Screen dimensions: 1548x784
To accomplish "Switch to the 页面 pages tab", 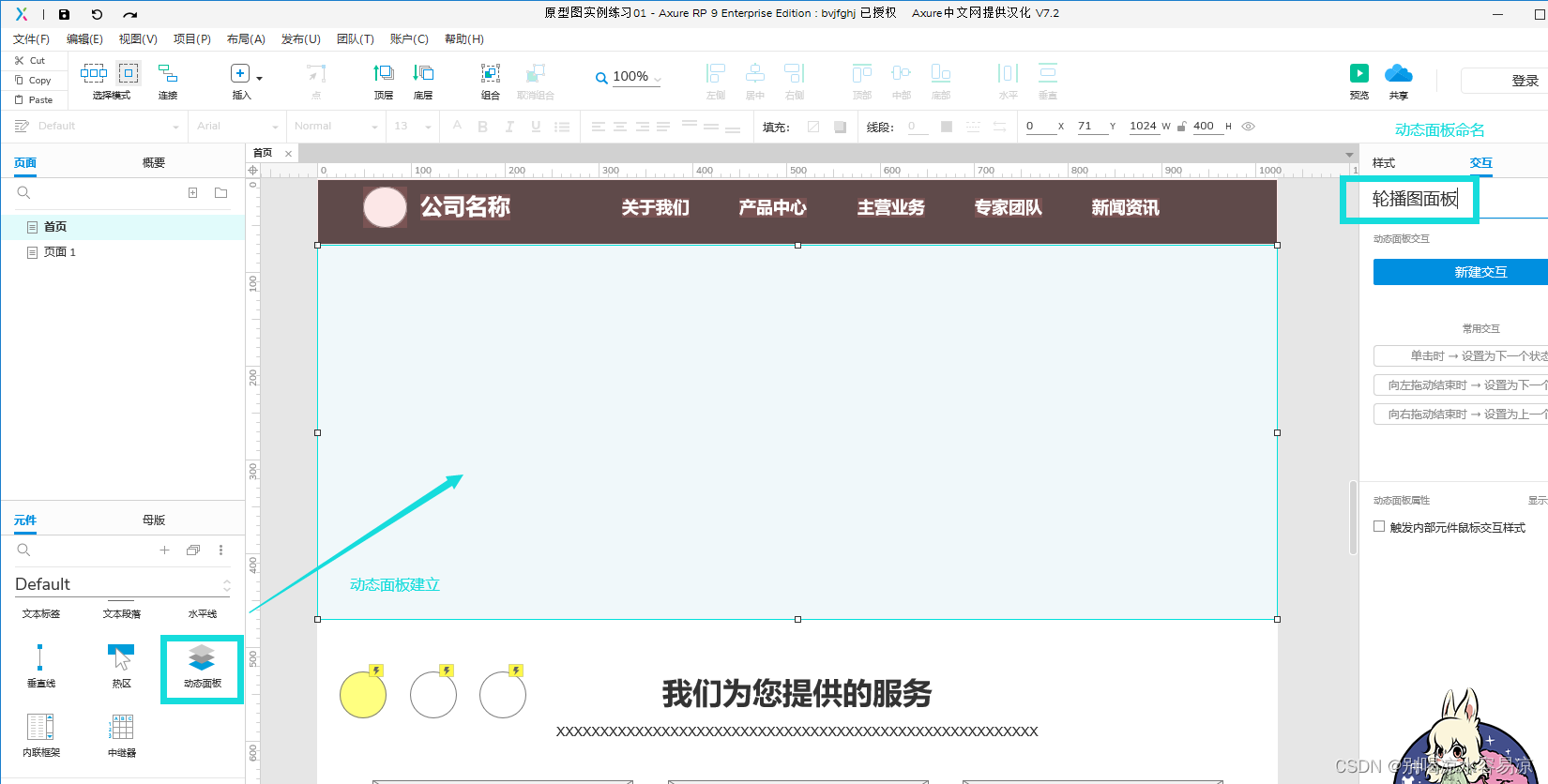I will [25, 163].
